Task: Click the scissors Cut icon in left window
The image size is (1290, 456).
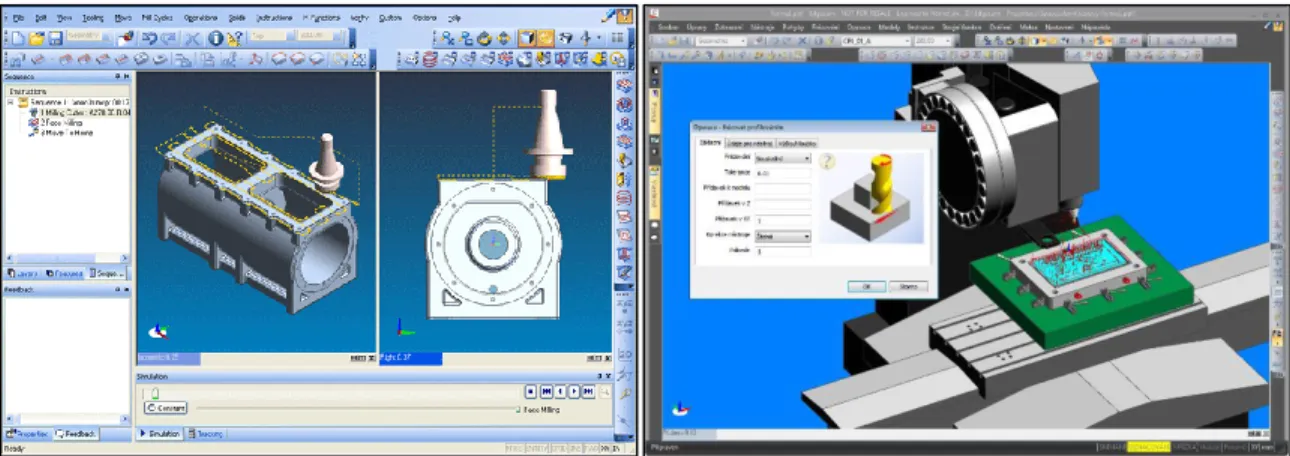Action: (193, 38)
